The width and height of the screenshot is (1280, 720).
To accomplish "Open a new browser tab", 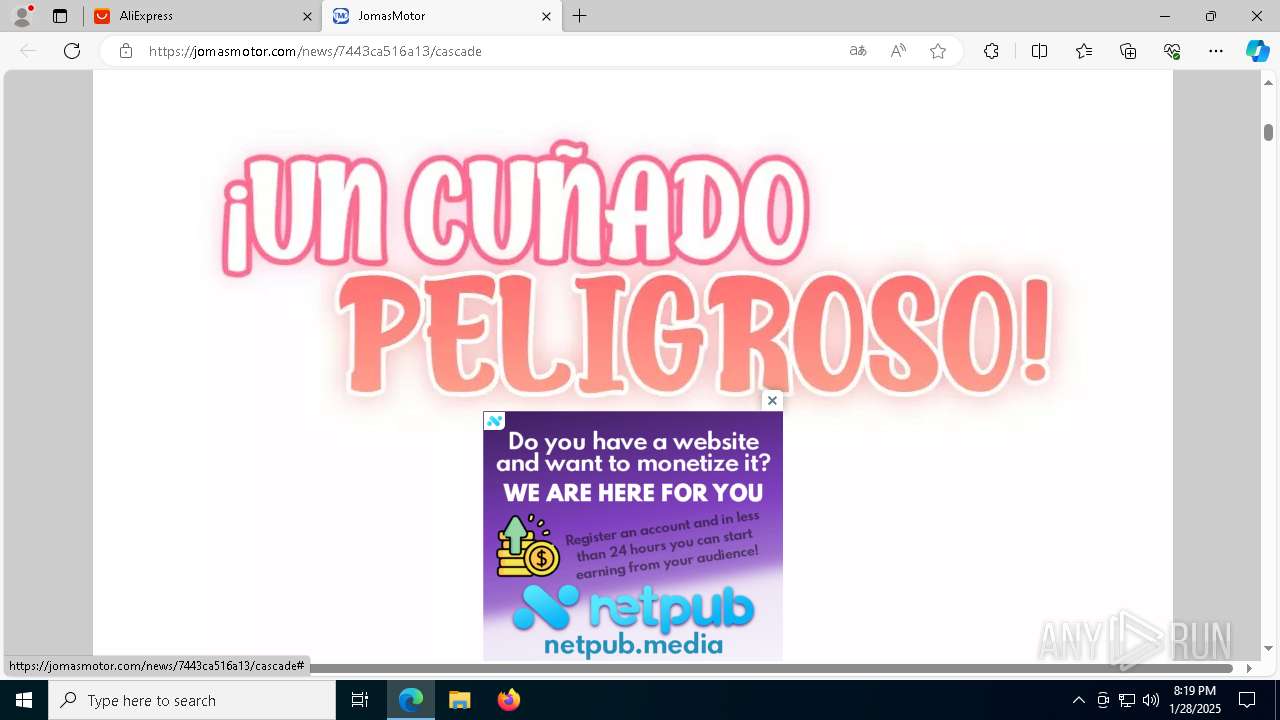I will pyautogui.click(x=580, y=16).
